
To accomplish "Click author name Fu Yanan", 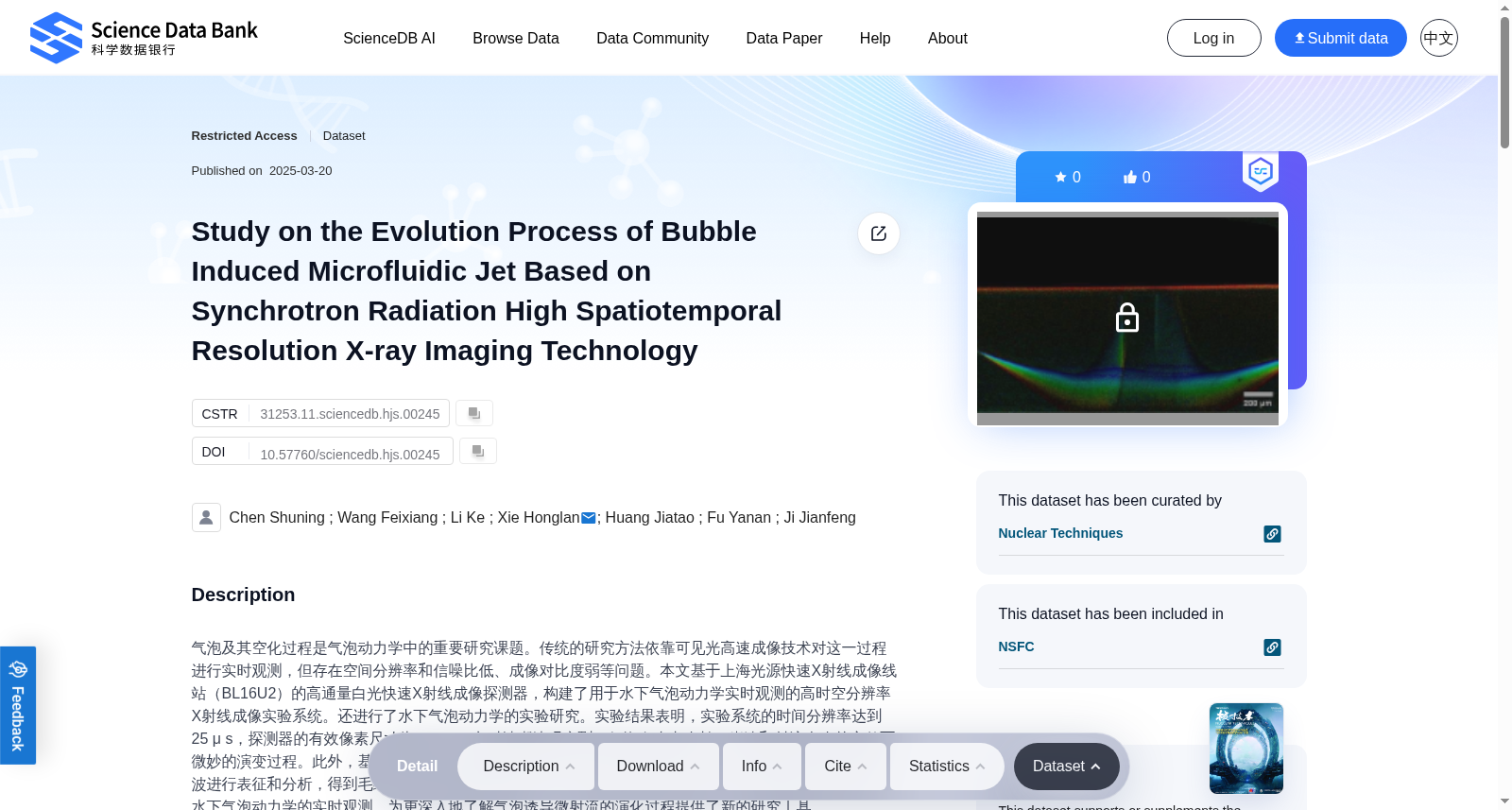I will [739, 517].
